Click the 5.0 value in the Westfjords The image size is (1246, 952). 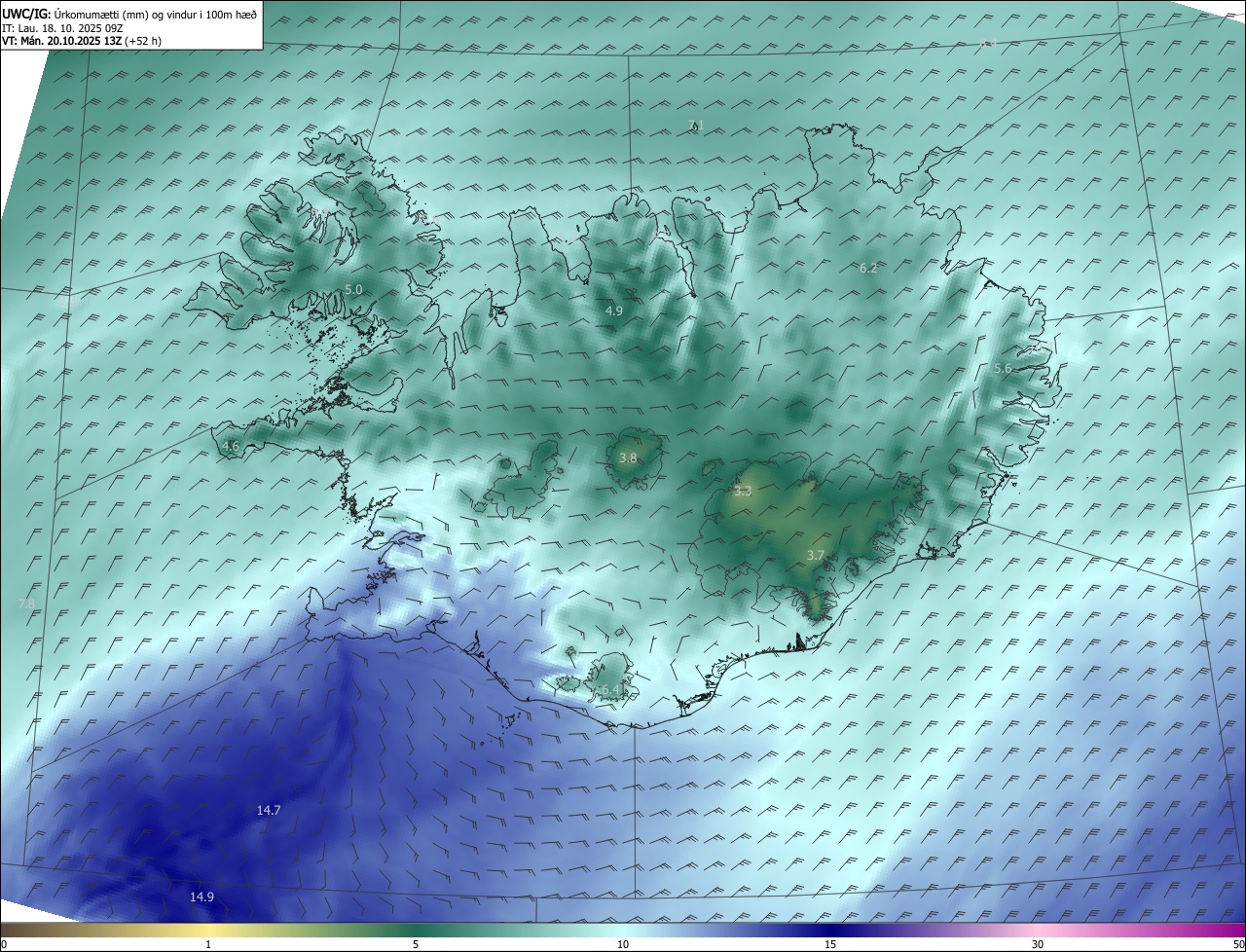tap(353, 290)
